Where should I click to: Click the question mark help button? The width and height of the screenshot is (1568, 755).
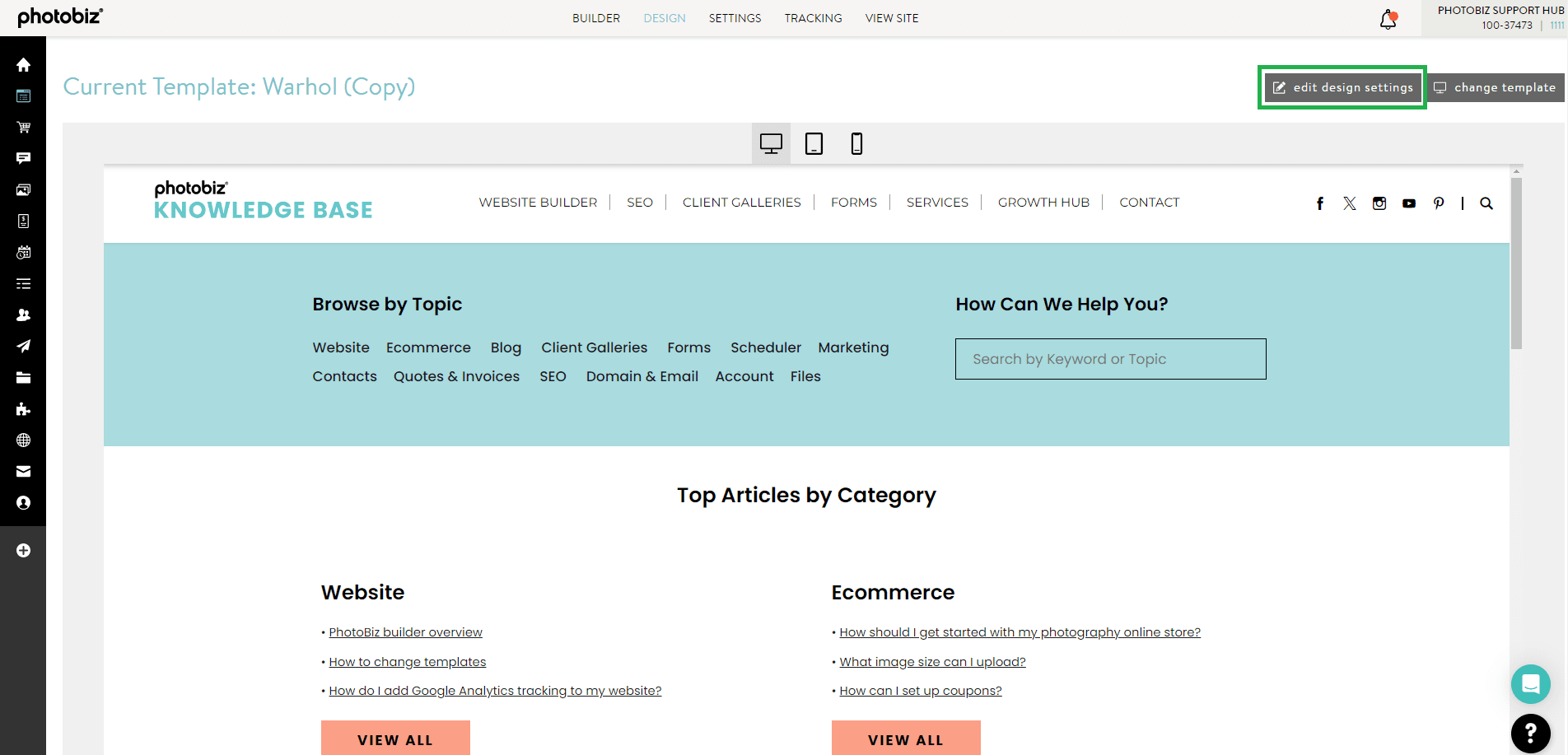coord(1531,733)
